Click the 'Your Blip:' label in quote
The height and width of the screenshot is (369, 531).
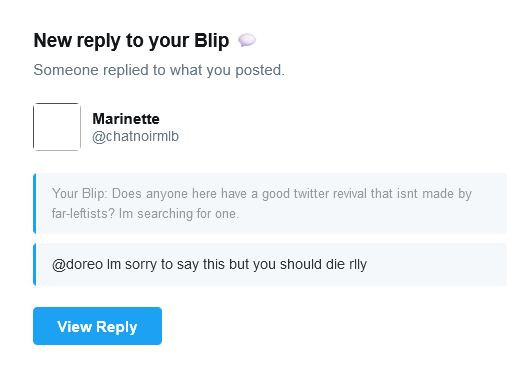80,194
